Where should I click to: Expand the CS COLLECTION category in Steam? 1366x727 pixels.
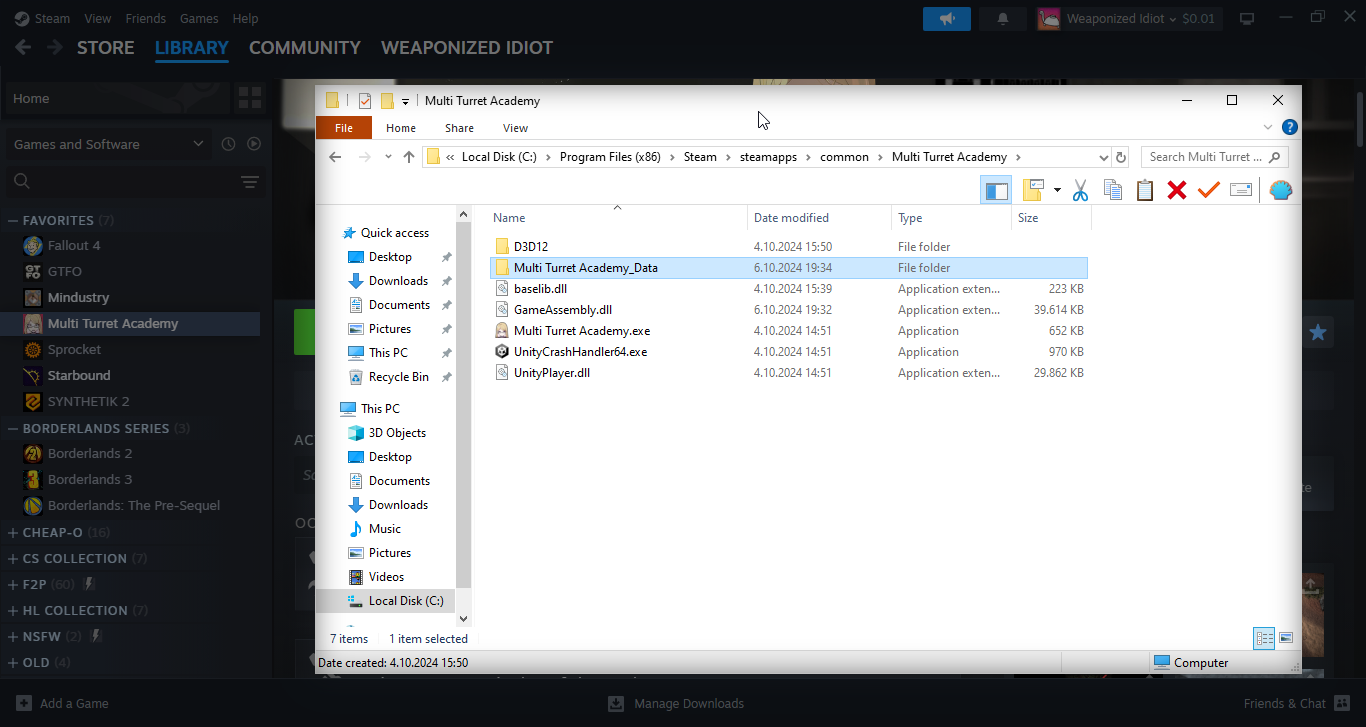point(13,558)
